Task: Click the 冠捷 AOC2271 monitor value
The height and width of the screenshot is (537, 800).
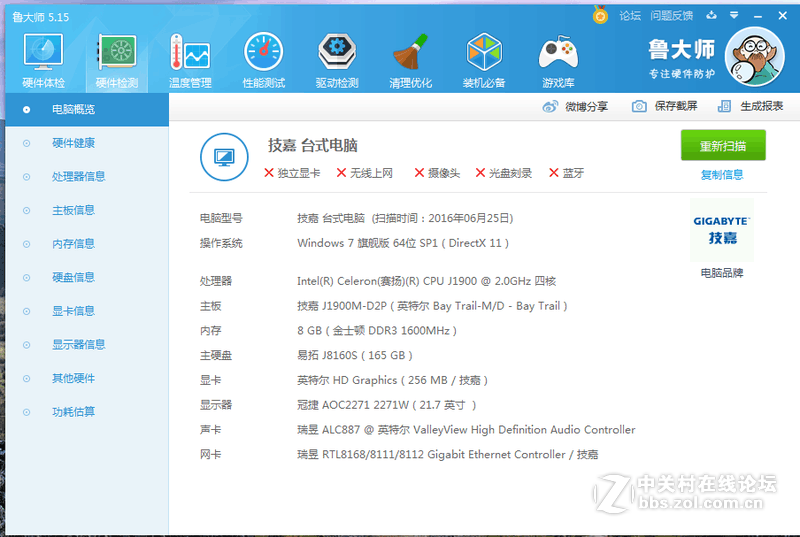Action: (387, 405)
